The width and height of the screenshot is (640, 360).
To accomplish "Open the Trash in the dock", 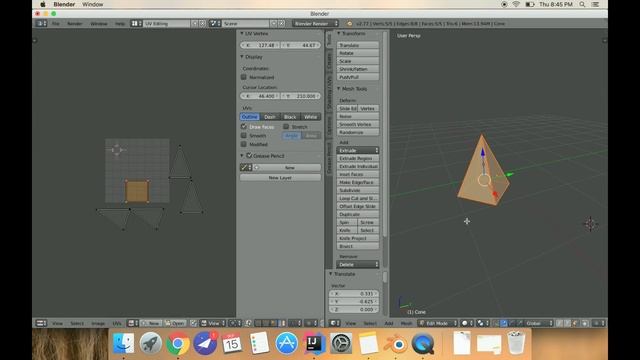I will [x=516, y=343].
